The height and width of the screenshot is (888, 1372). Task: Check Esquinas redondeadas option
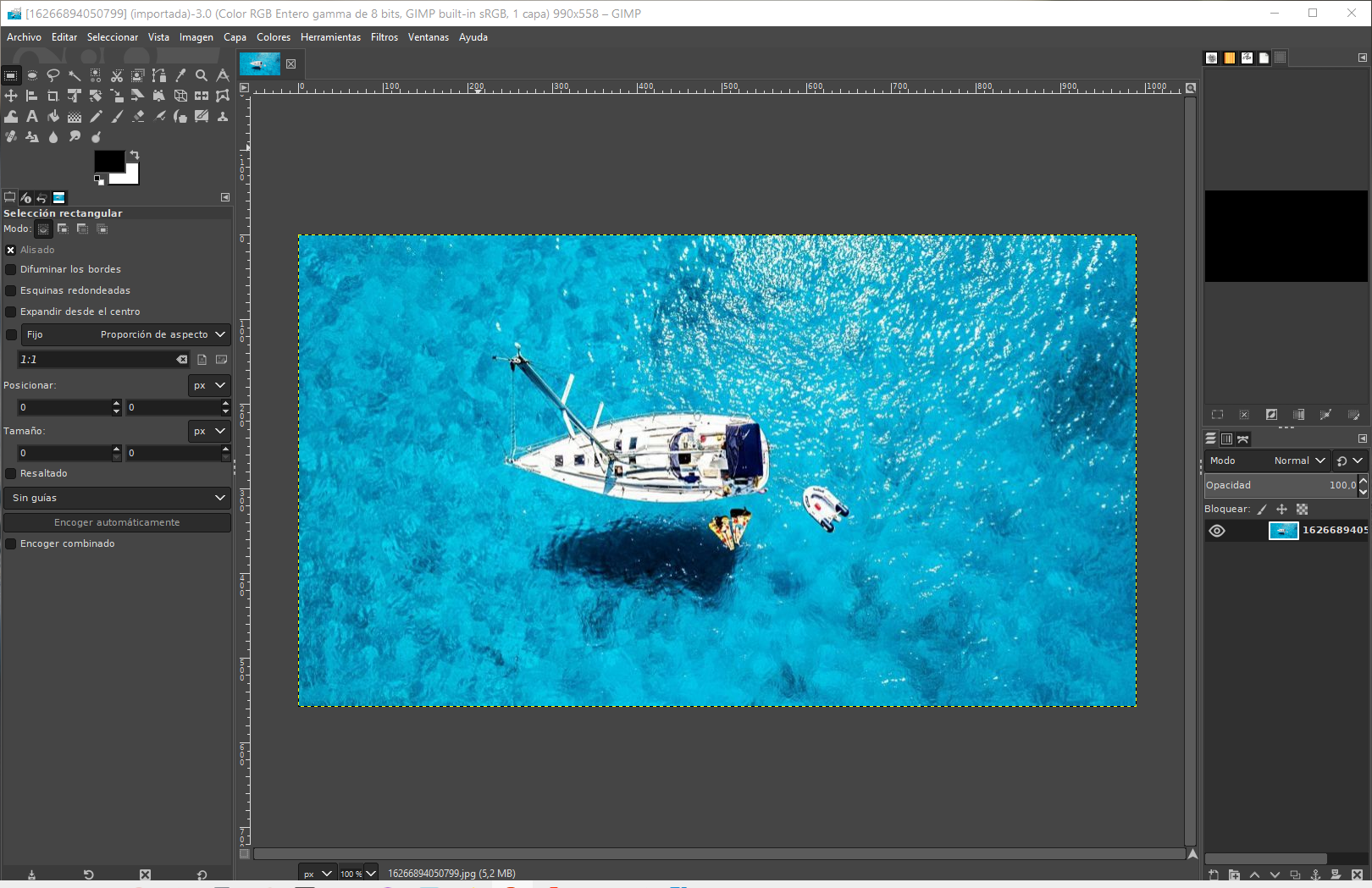click(x=11, y=290)
